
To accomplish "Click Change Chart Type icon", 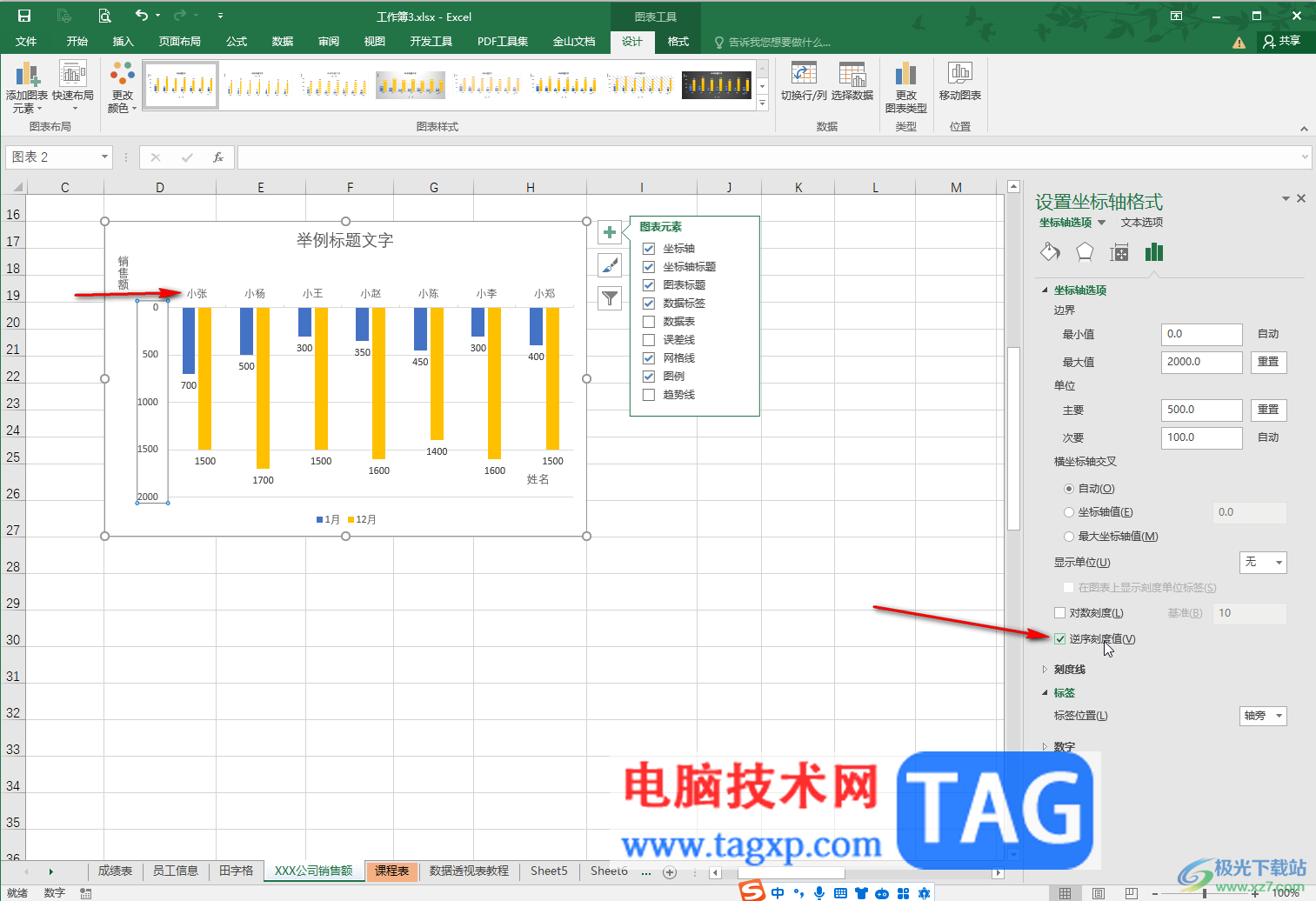I will [905, 89].
